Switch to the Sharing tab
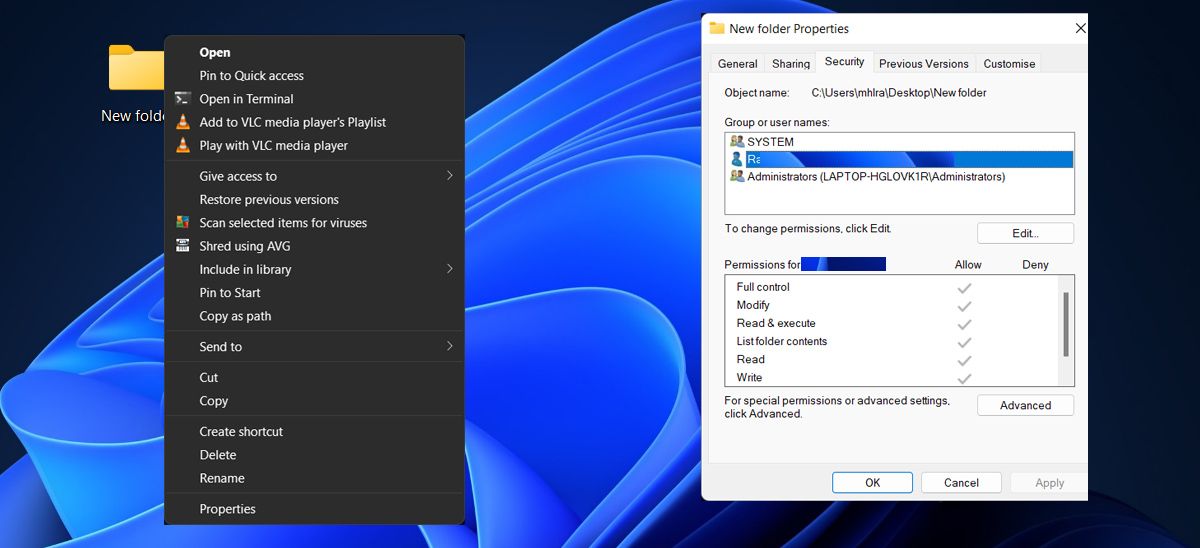Viewport: 1200px width, 548px height. 790,64
